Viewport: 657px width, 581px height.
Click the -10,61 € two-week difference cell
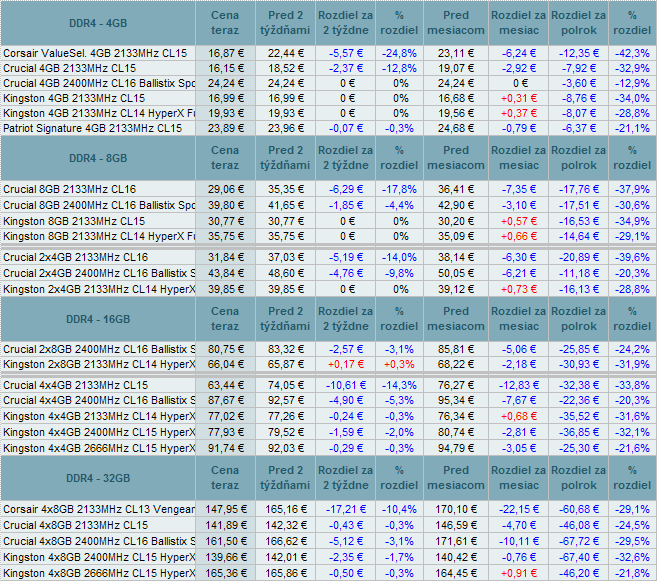[346, 385]
